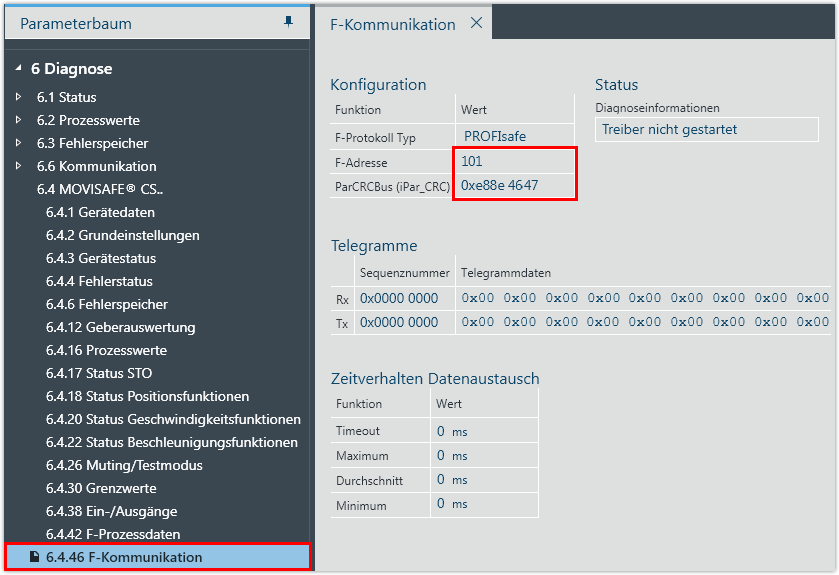Pin the Parameterbaum panel
The width and height of the screenshot is (839, 575).
289,22
